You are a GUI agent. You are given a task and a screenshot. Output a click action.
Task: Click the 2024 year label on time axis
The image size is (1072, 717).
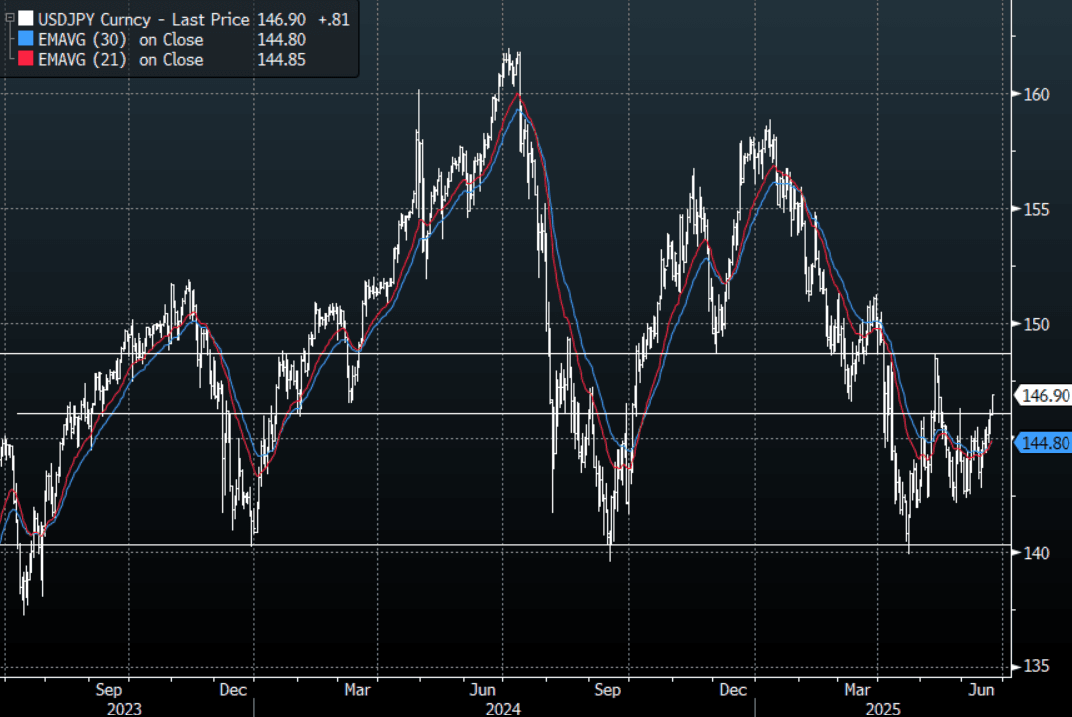(502, 708)
